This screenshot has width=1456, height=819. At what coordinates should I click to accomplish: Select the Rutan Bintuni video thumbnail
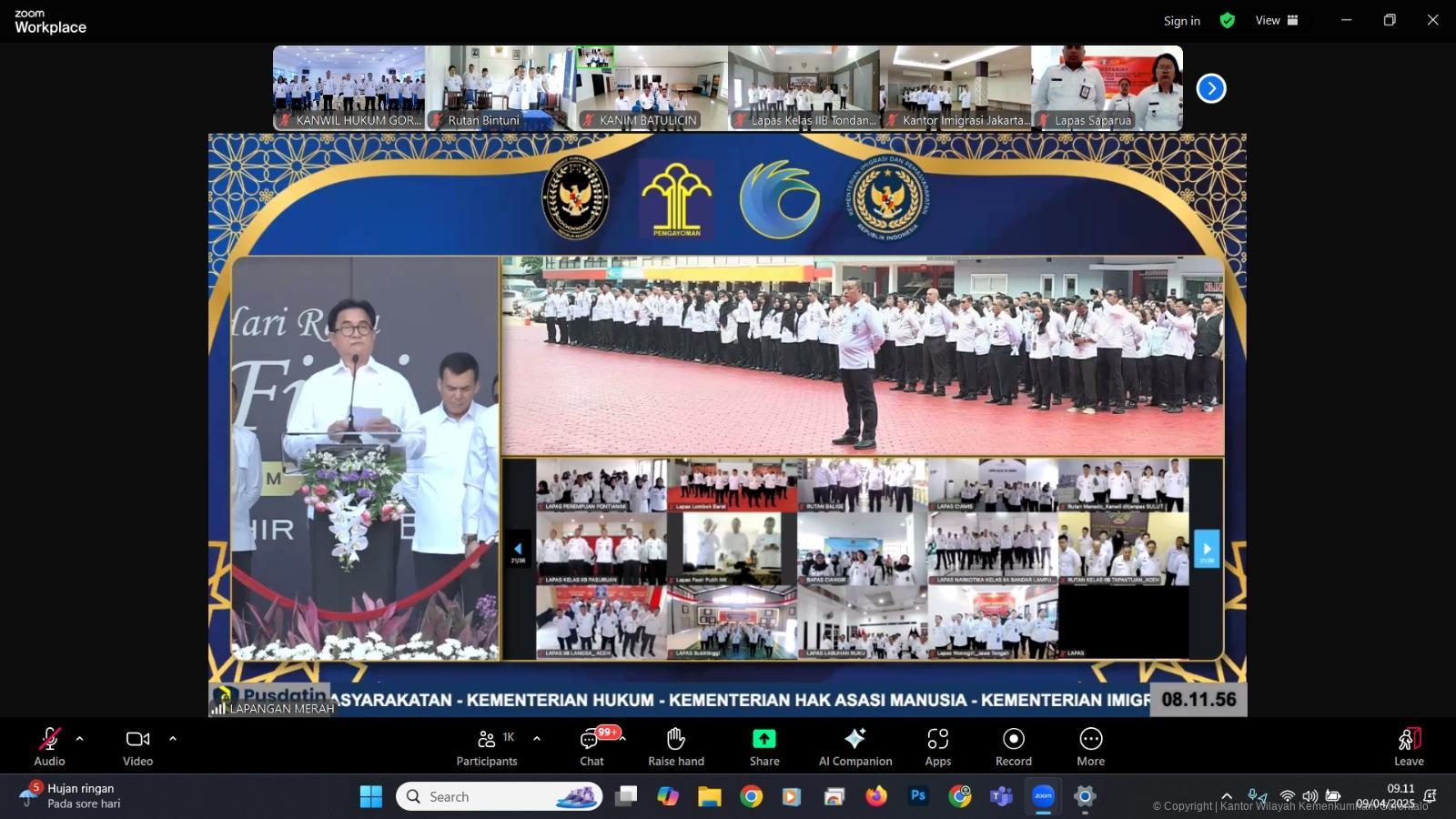tap(500, 87)
